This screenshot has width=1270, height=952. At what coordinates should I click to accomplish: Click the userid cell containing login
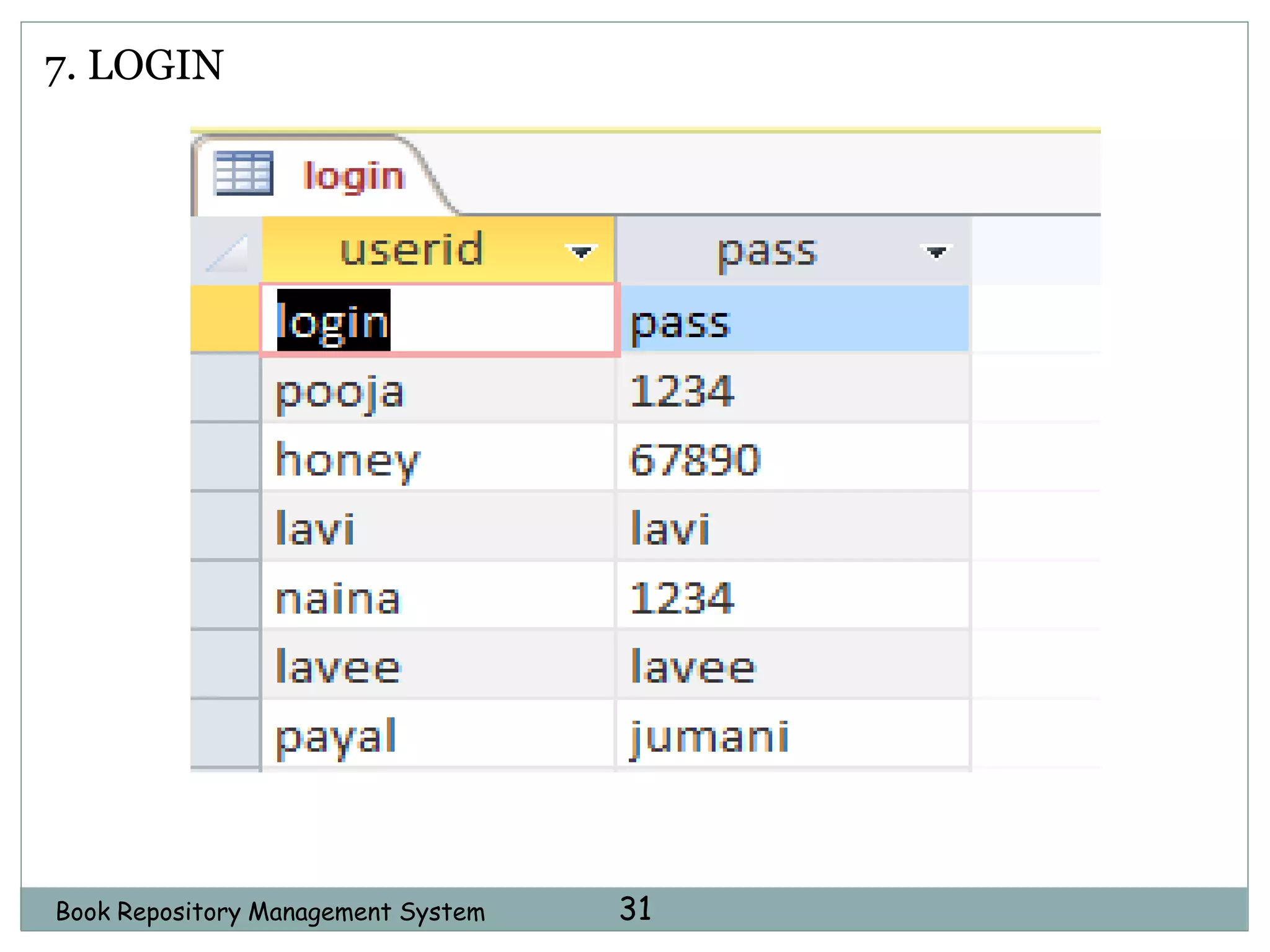pos(439,320)
